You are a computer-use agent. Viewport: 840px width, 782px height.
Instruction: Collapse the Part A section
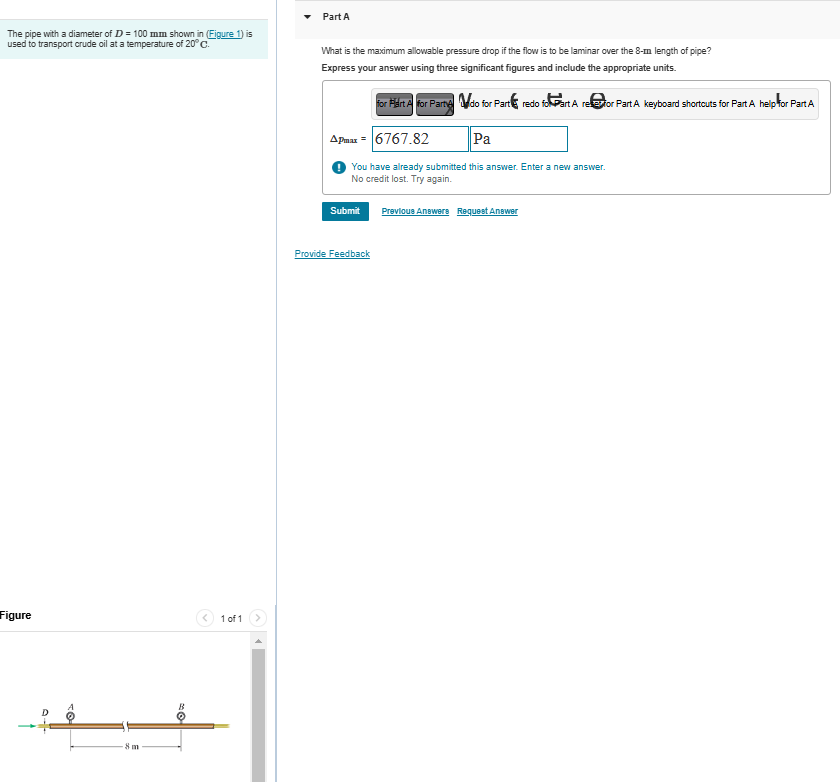coord(307,17)
